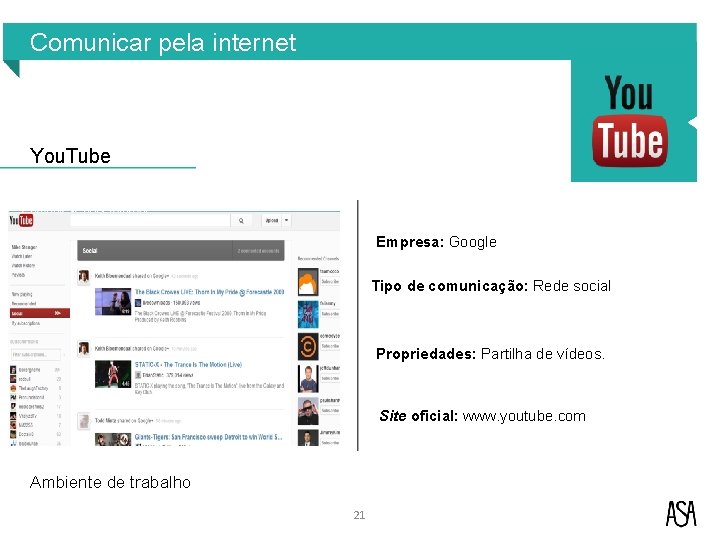Click the large YouTube logo on the slide
The width and height of the screenshot is (720, 540).
tap(630, 121)
